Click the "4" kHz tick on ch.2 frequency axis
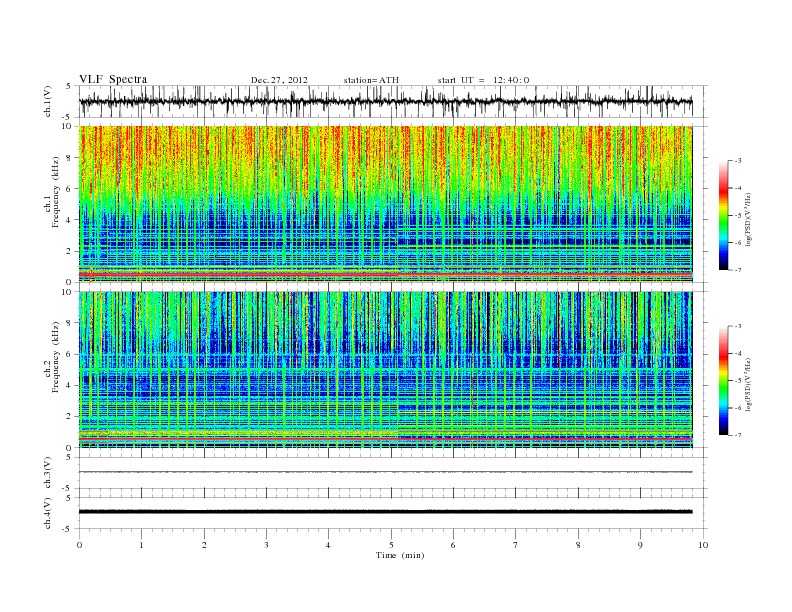 [70, 385]
